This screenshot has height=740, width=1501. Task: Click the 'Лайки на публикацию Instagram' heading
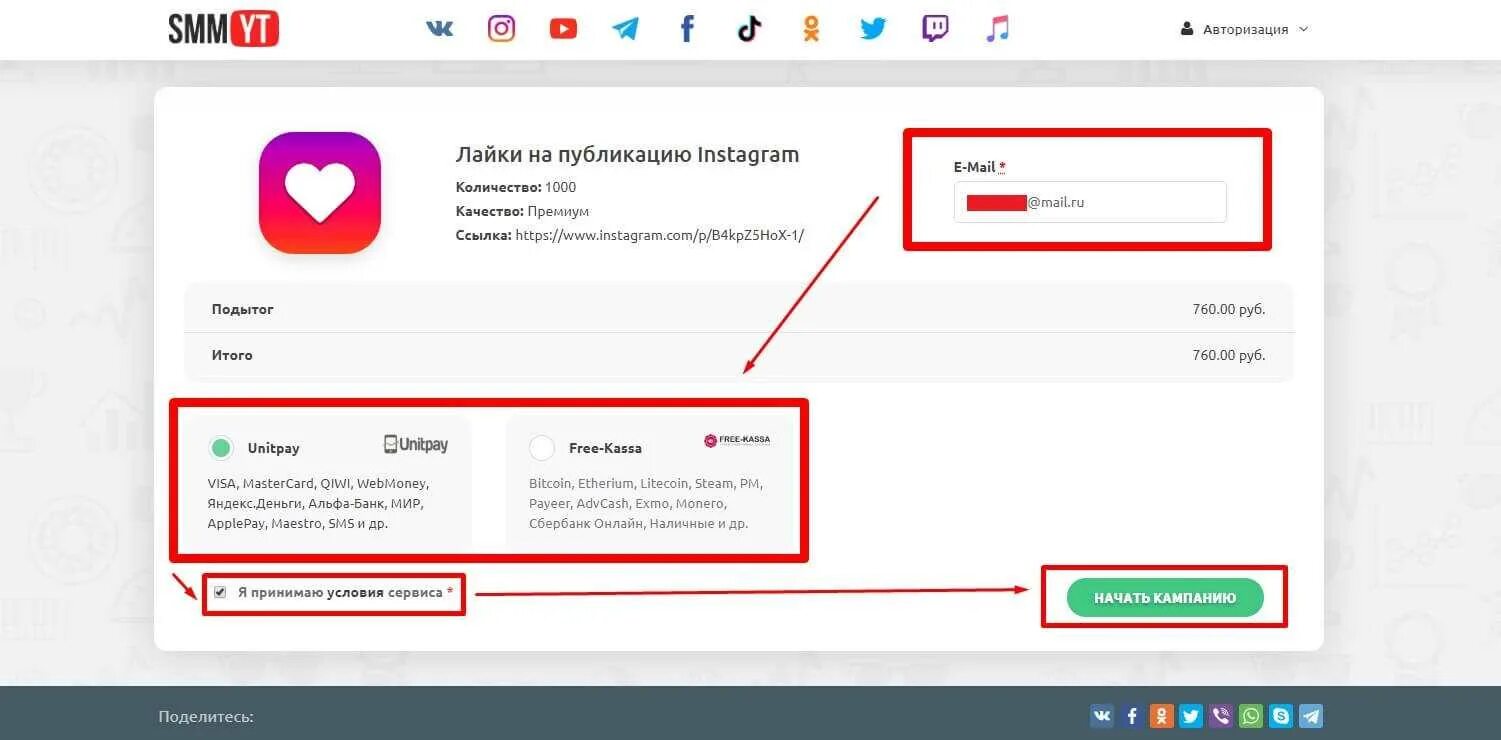click(627, 155)
